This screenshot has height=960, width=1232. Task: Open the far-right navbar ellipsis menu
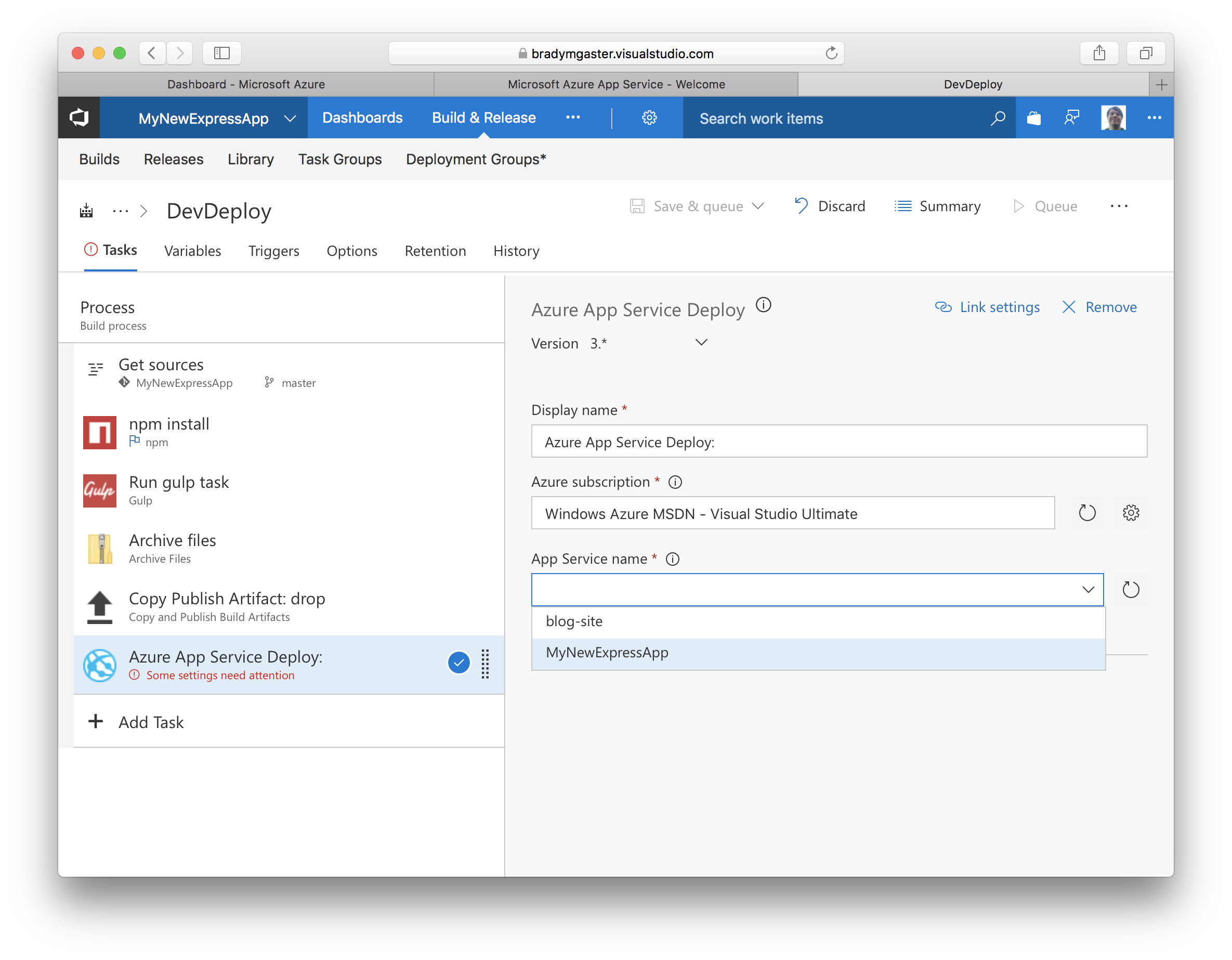(x=1154, y=118)
